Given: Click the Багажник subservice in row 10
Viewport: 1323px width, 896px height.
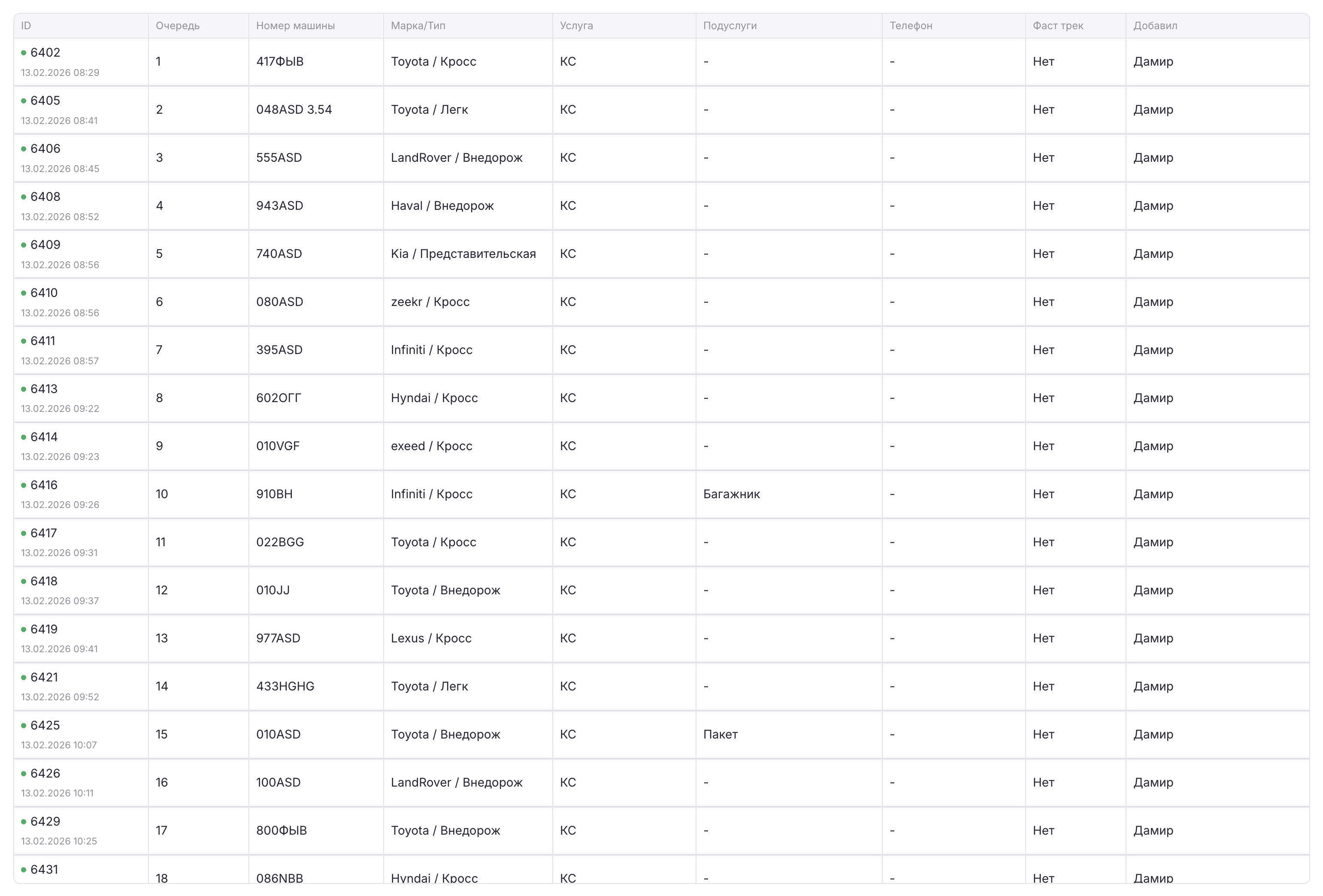Looking at the screenshot, I should (x=732, y=494).
